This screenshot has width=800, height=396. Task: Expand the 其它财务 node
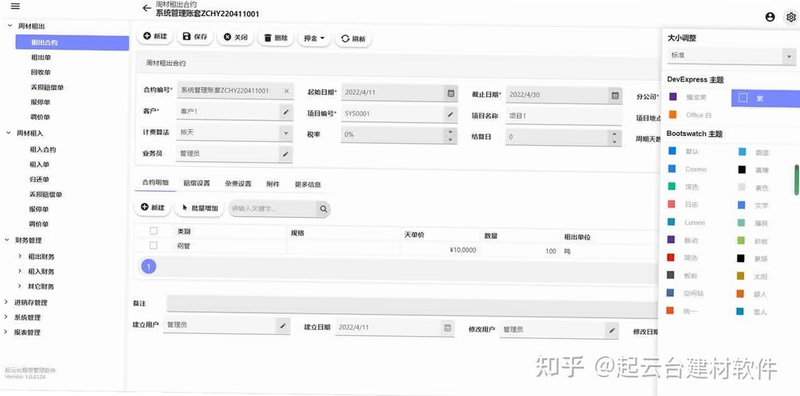coord(20,286)
